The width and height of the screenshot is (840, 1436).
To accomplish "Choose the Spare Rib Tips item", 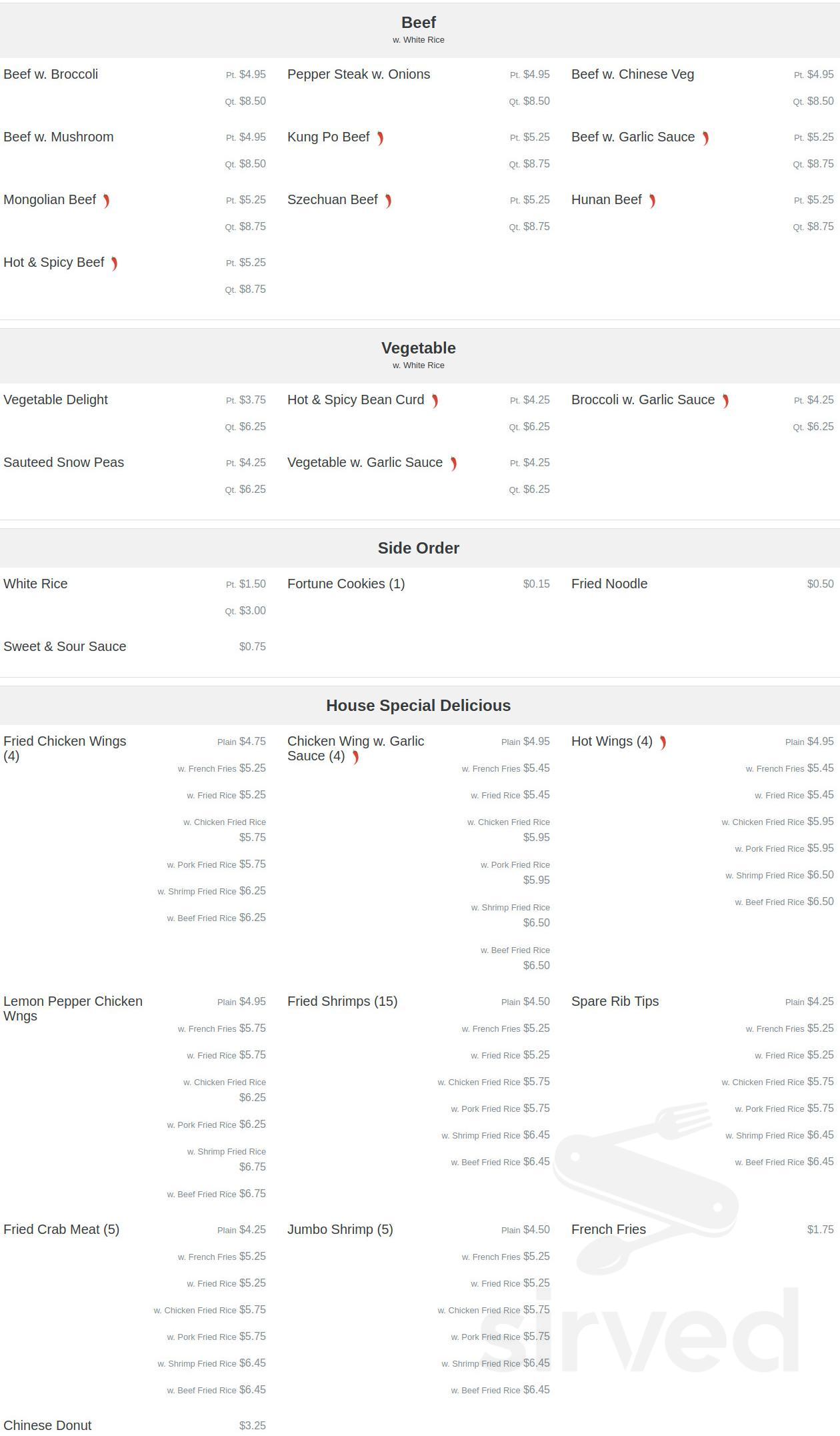I will click(615, 1002).
